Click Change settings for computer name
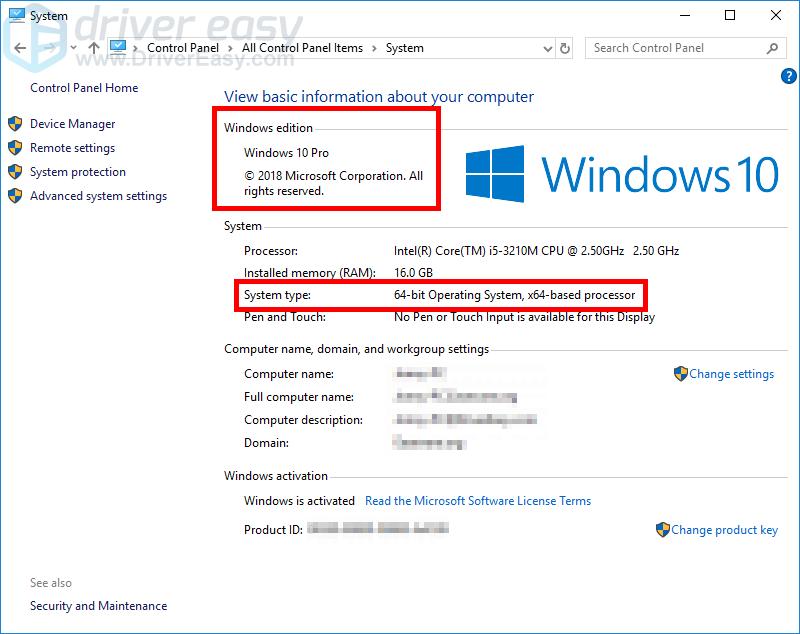 click(731, 374)
